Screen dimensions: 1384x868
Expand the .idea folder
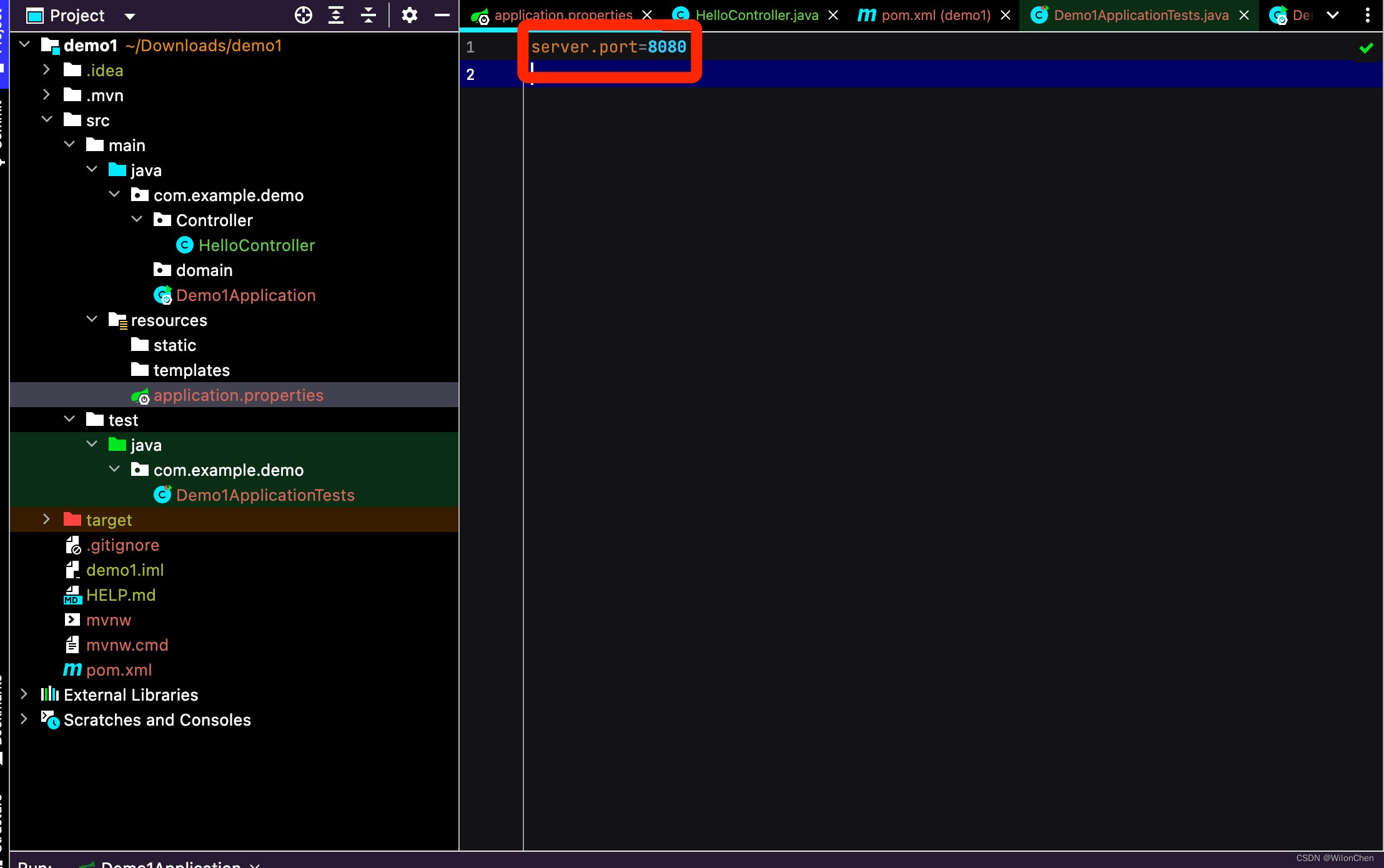point(46,70)
